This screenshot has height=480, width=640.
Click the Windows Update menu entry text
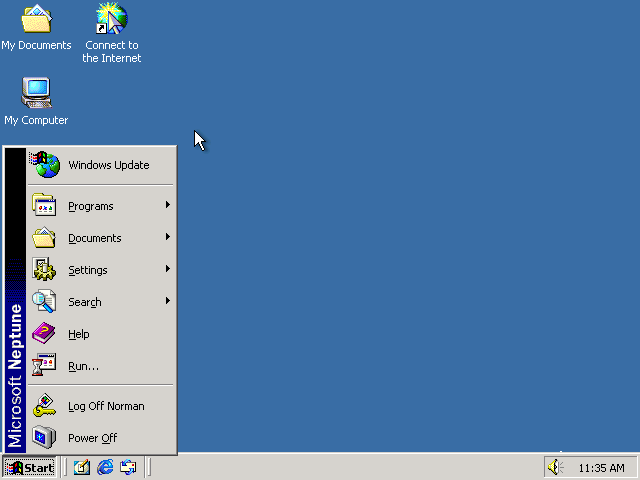[108, 165]
